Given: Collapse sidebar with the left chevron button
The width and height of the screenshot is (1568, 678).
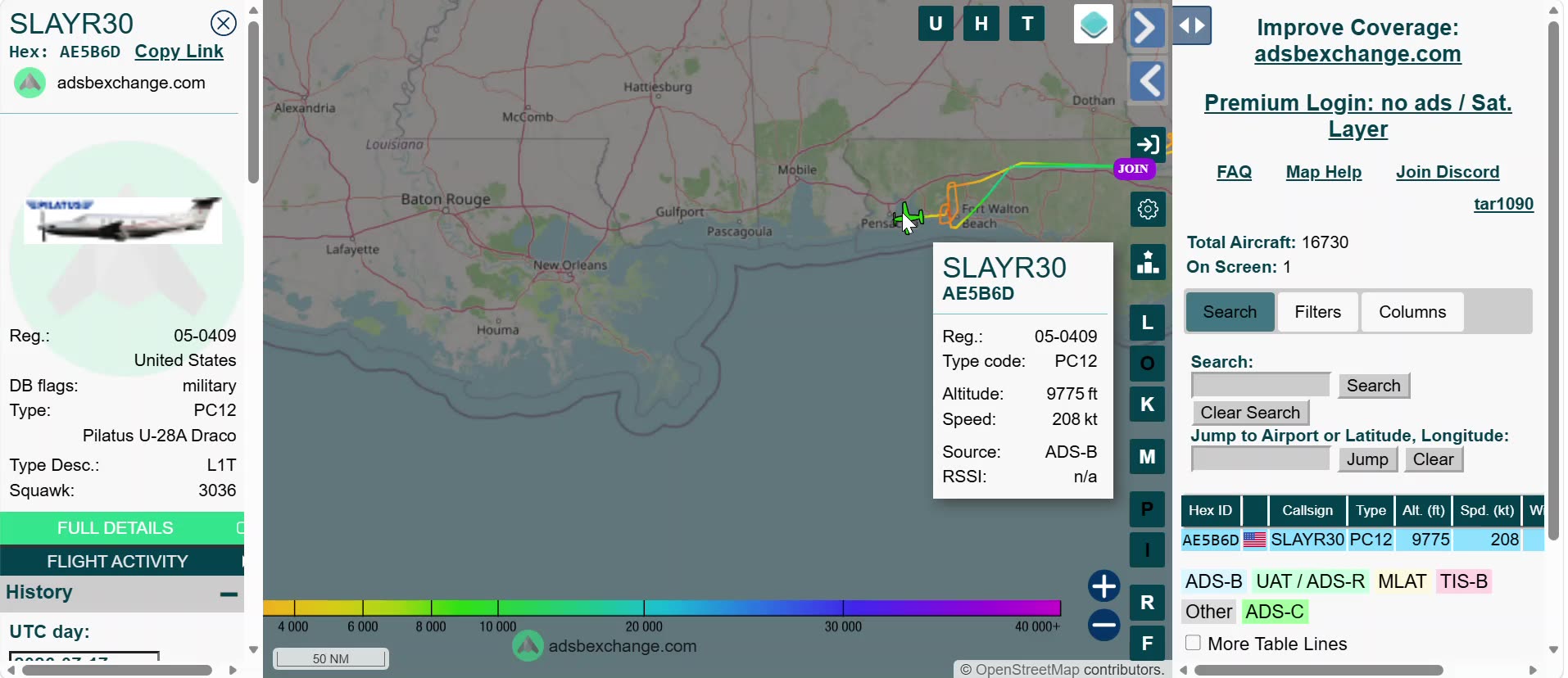Looking at the screenshot, I should click(x=1147, y=81).
